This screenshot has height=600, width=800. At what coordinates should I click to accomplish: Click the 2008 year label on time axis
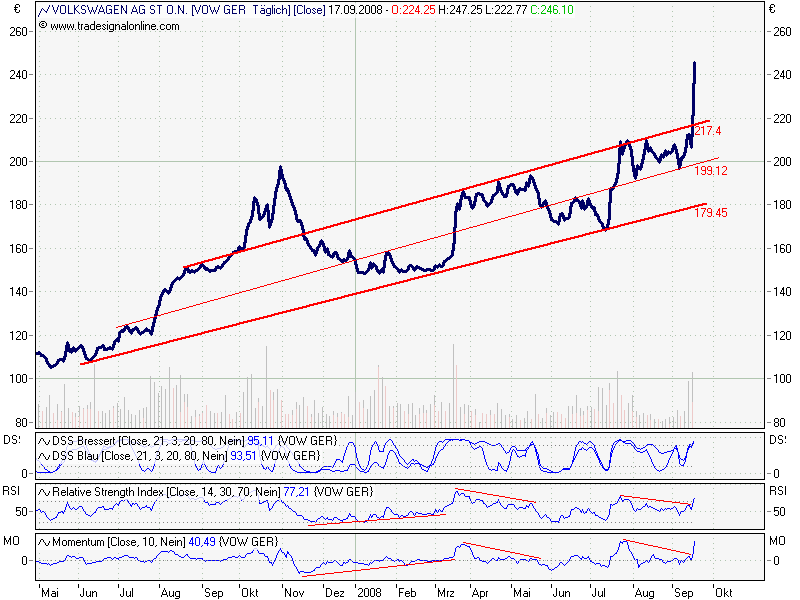[x=369, y=592]
